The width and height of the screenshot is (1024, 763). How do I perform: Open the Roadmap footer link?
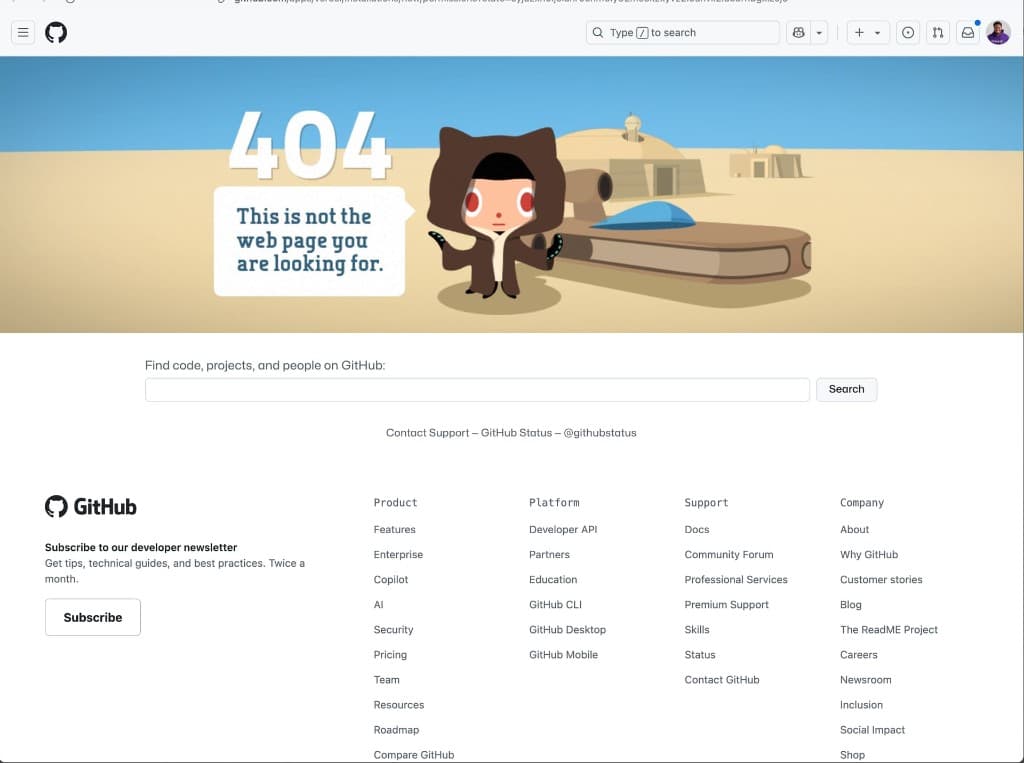396,730
